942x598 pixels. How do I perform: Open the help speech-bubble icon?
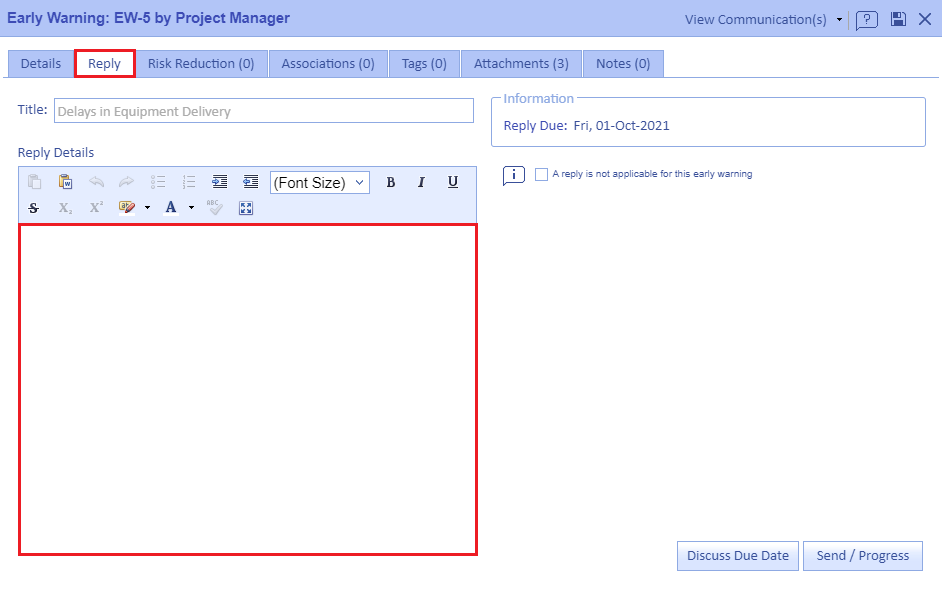pos(867,19)
